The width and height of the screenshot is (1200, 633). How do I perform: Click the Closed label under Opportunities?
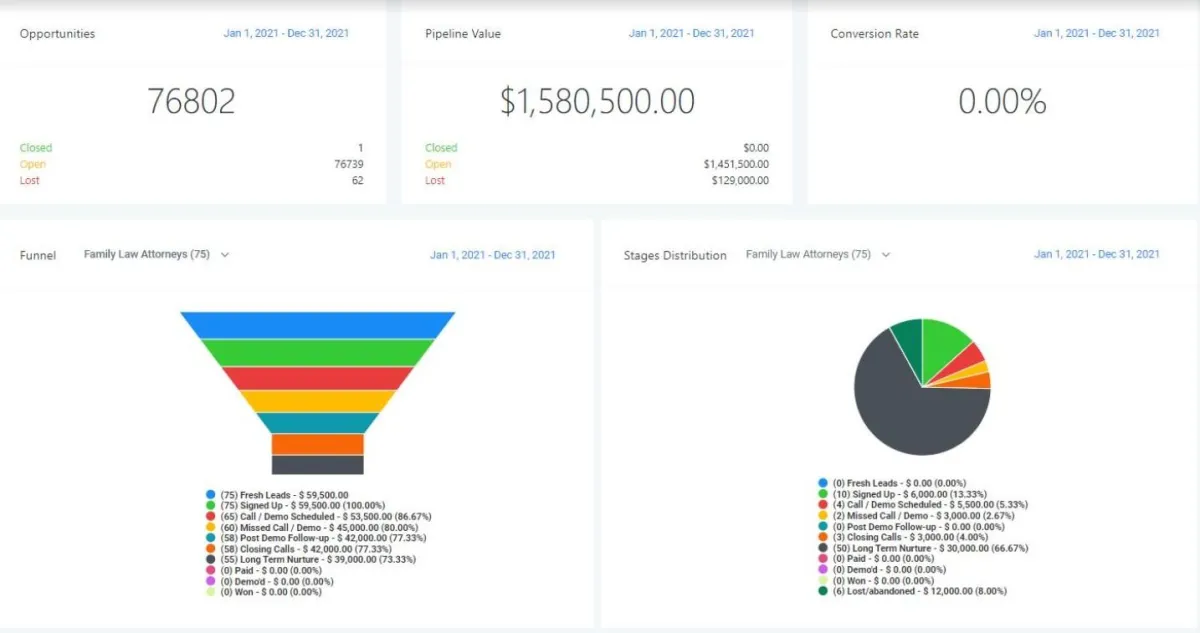coord(36,147)
